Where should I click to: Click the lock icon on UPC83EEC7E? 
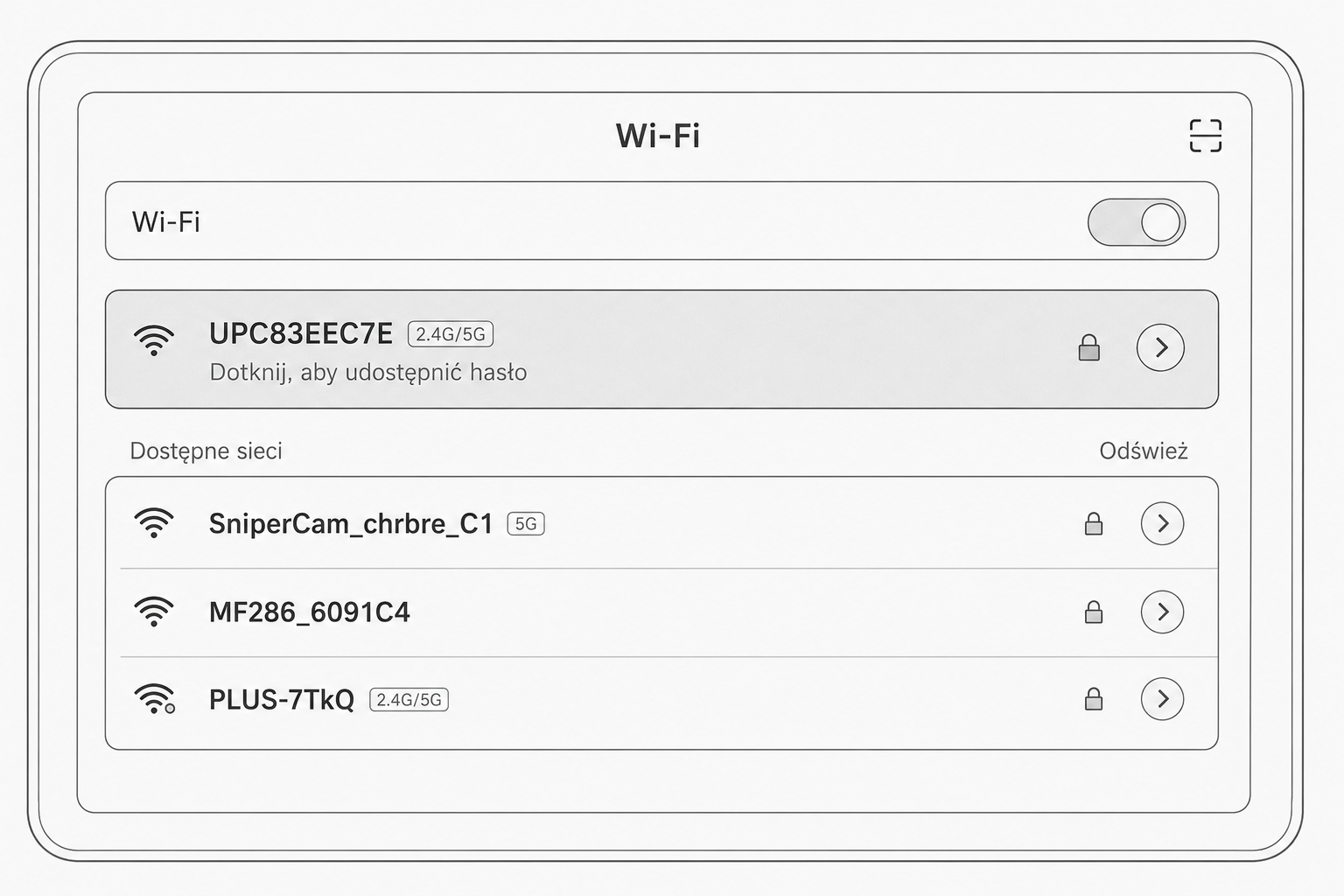click(x=1088, y=347)
